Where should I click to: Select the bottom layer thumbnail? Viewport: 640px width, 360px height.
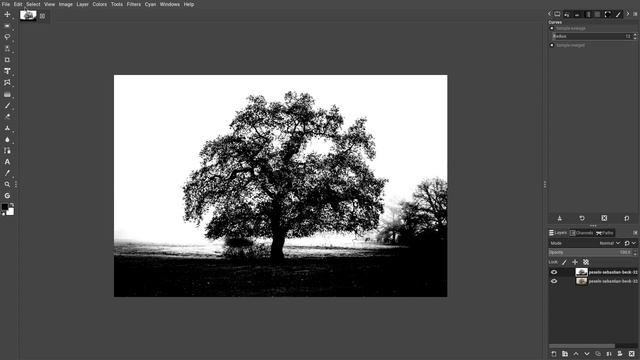click(581, 281)
